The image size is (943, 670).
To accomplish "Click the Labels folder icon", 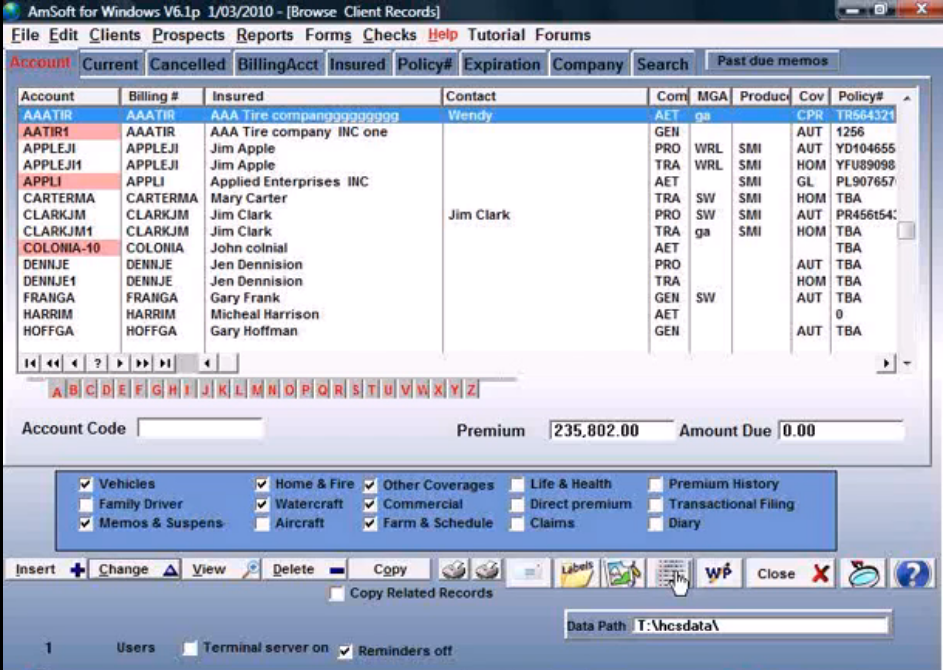I will click(577, 571).
